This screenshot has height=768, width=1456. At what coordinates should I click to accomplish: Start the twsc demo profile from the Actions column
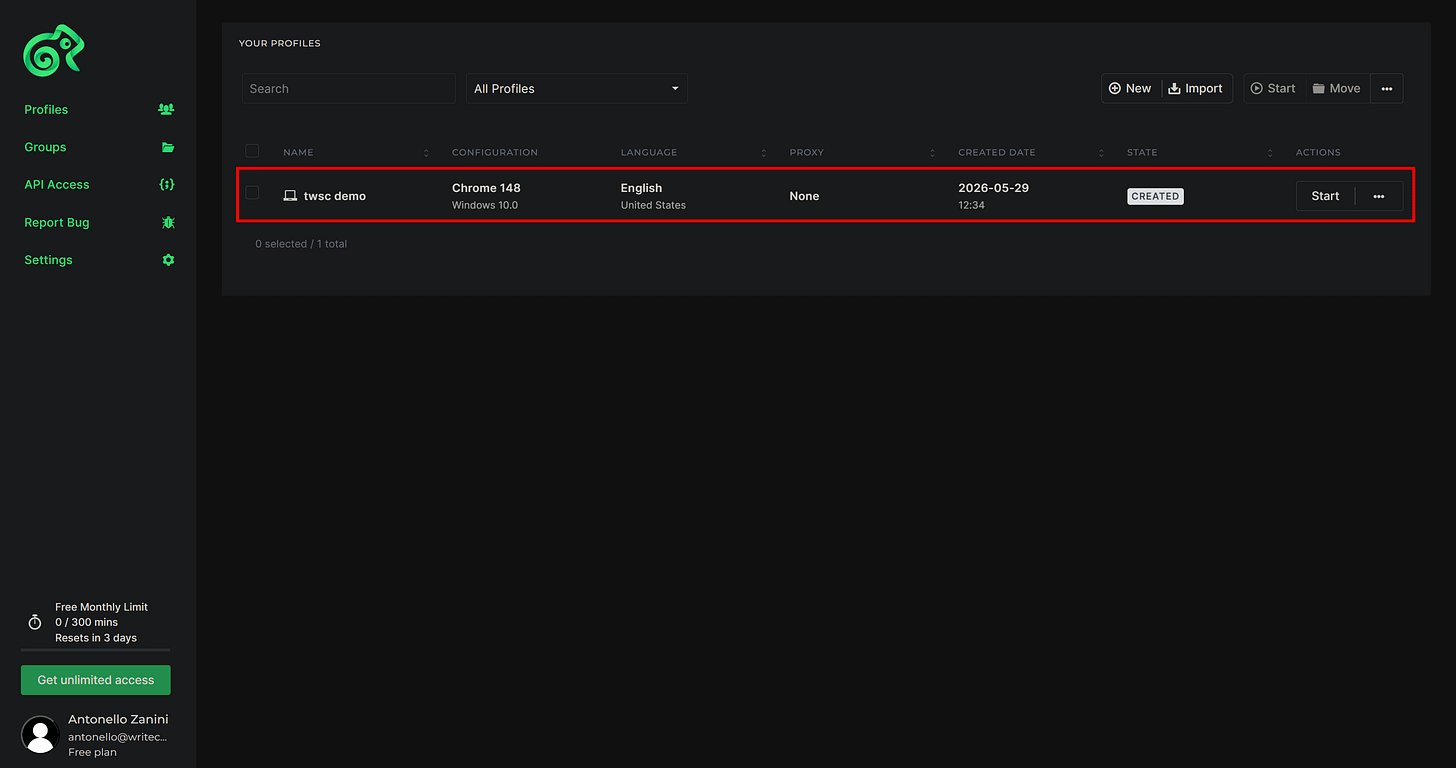[1325, 196]
